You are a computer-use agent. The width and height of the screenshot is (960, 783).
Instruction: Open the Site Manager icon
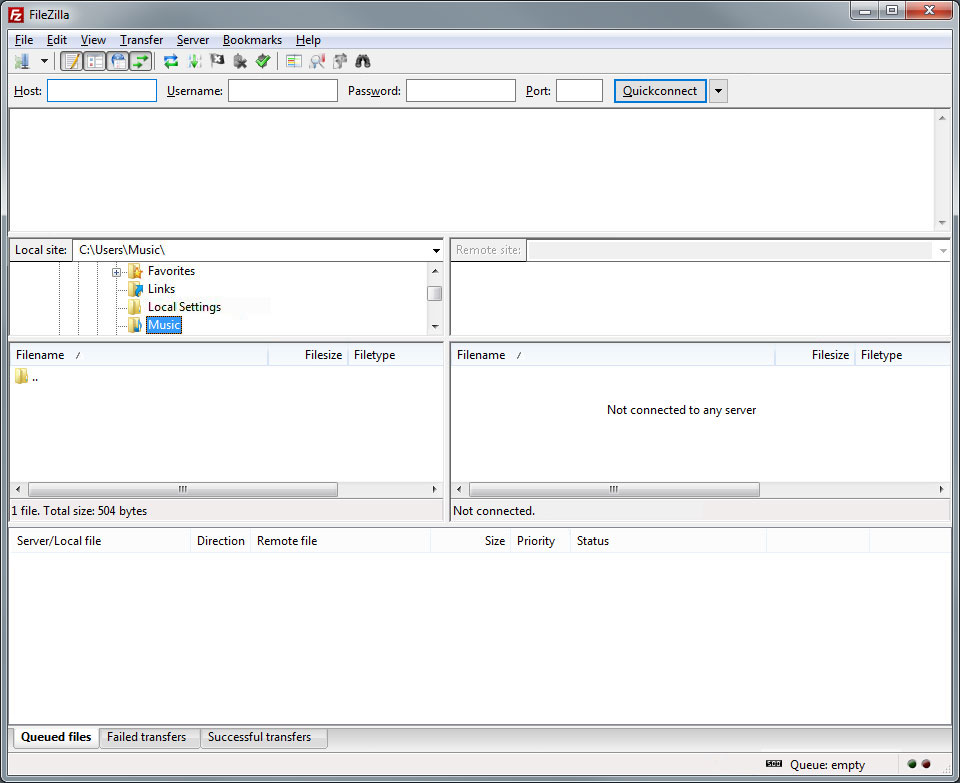click(23, 61)
